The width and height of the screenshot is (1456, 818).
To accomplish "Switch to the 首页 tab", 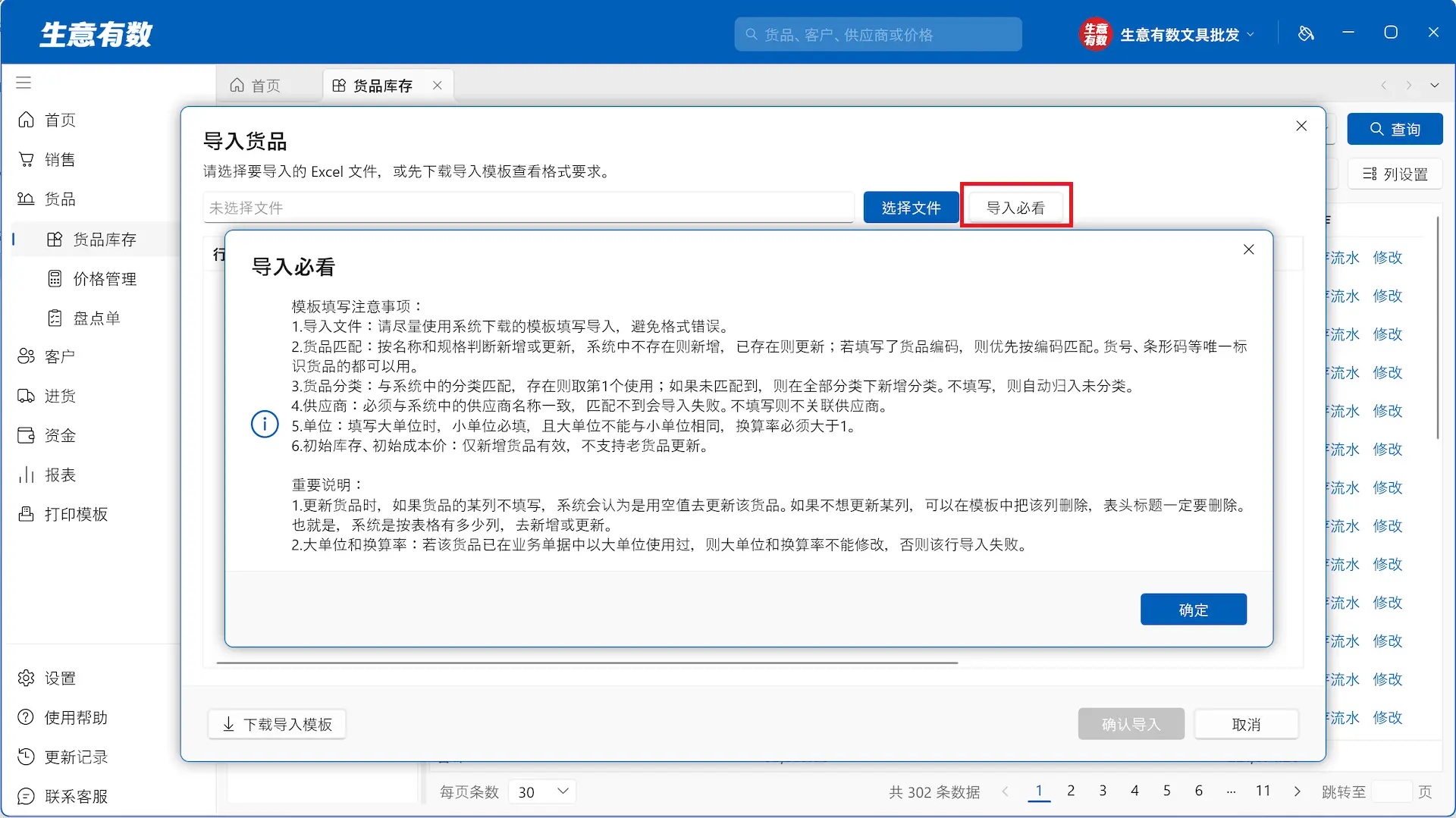I will (x=256, y=86).
